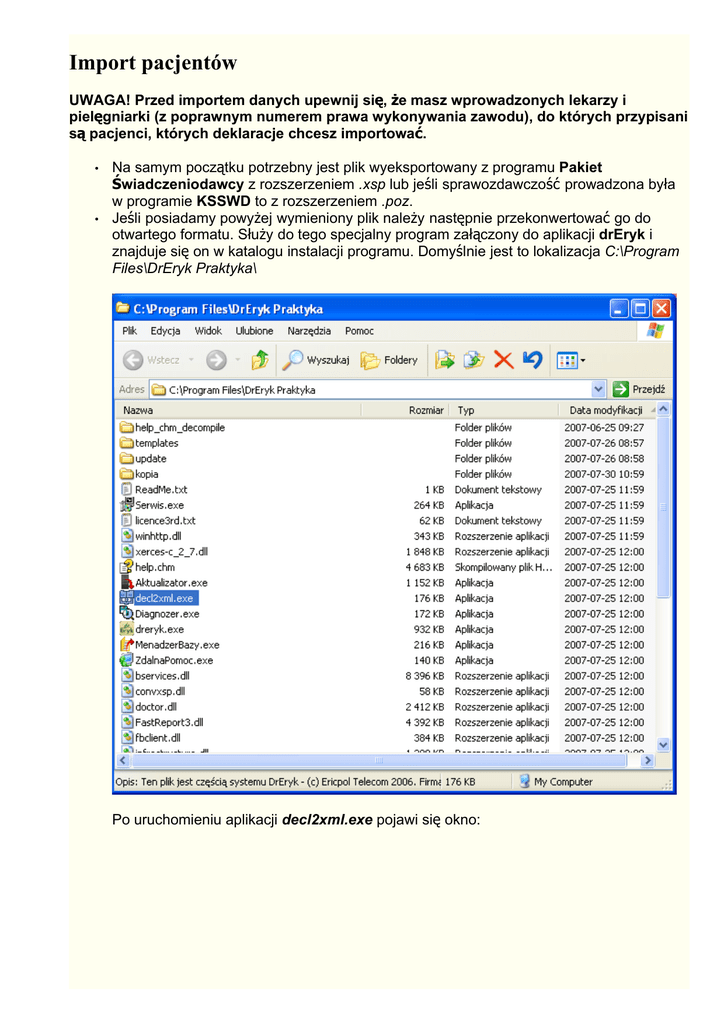Select the Diagnozer.exe file icon
The width and height of the screenshot is (724, 1024).
click(x=127, y=613)
